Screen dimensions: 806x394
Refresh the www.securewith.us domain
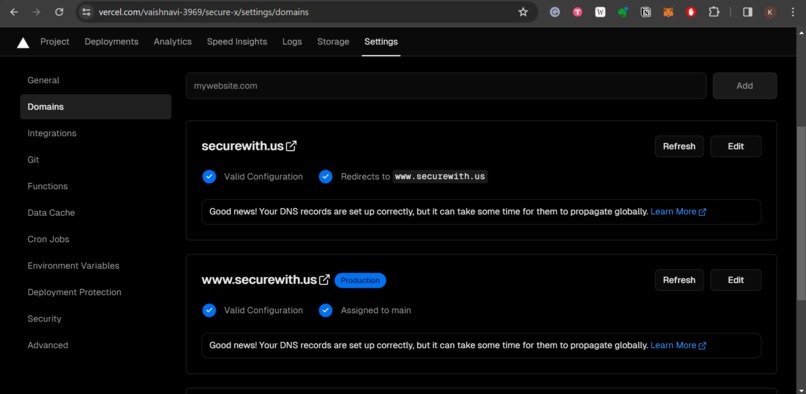679,280
